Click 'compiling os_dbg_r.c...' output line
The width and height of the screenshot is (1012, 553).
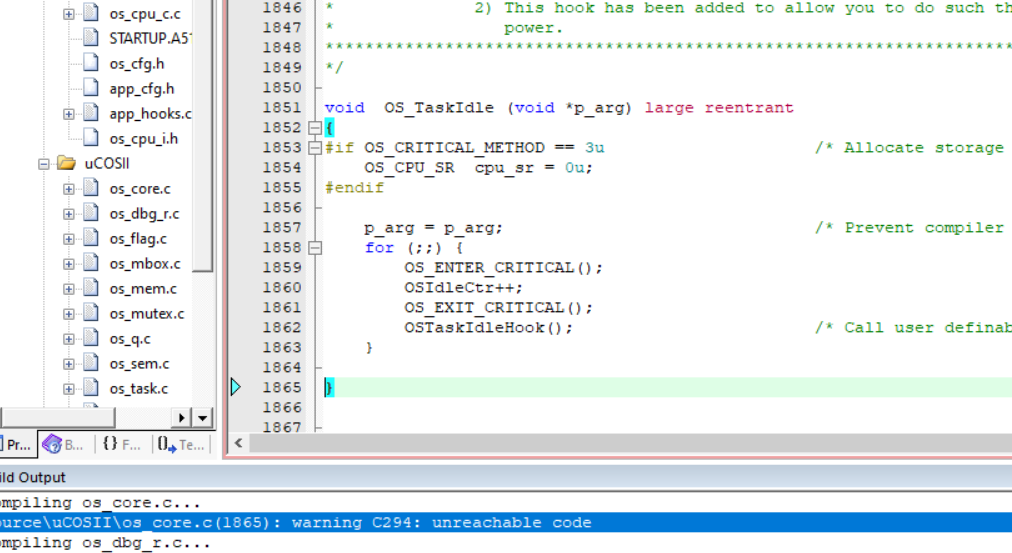(105, 543)
